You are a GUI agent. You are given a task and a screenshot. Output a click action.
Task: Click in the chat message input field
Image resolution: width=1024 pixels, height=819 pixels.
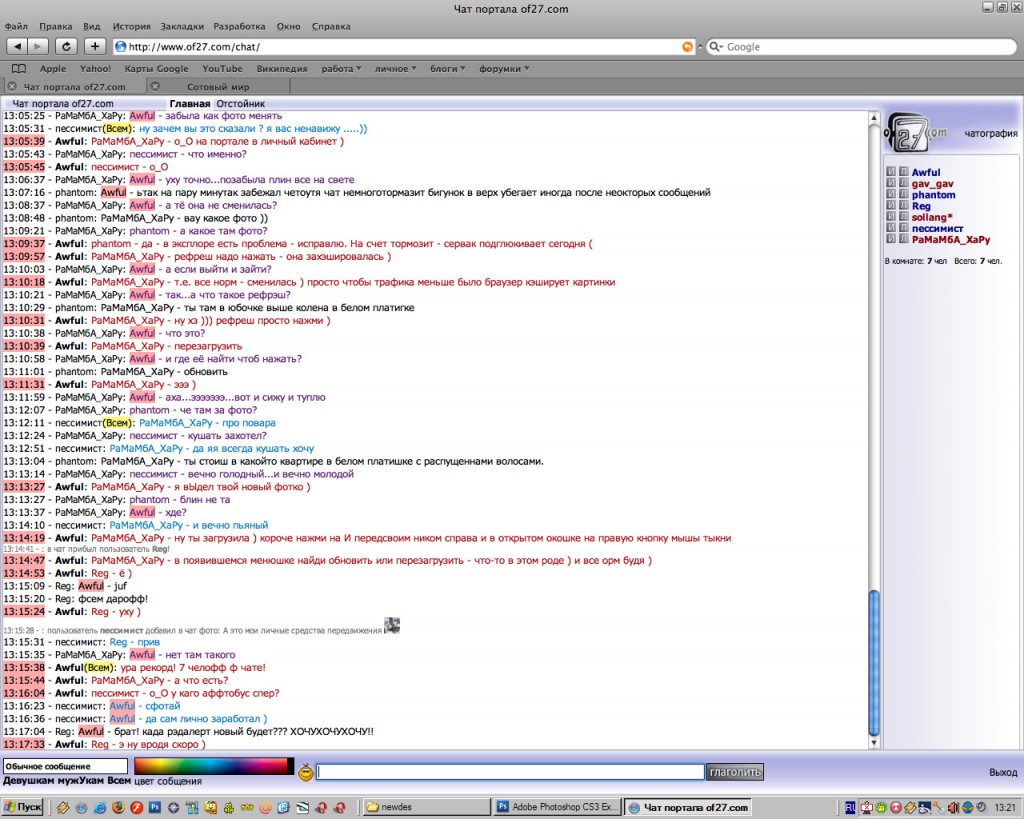(x=510, y=772)
